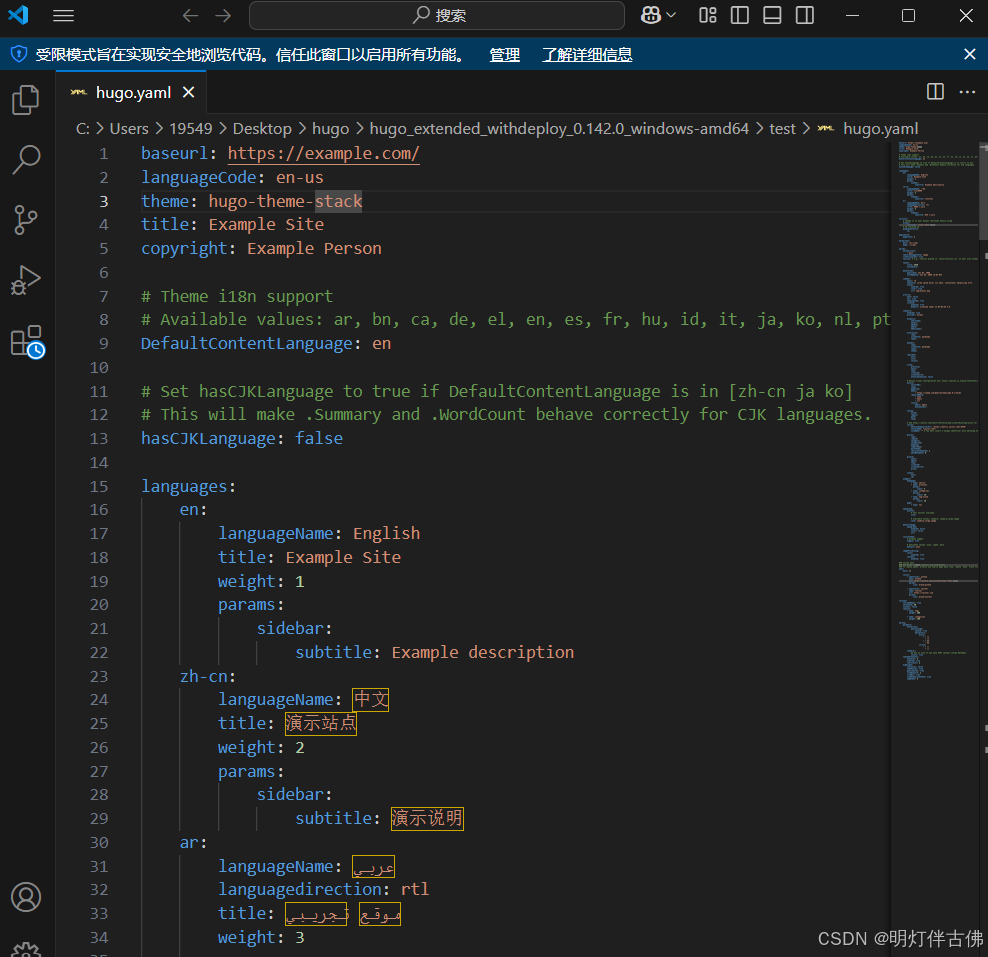Screen dimensions: 988x957
Task: Click Example description text
Action: click(483, 653)
